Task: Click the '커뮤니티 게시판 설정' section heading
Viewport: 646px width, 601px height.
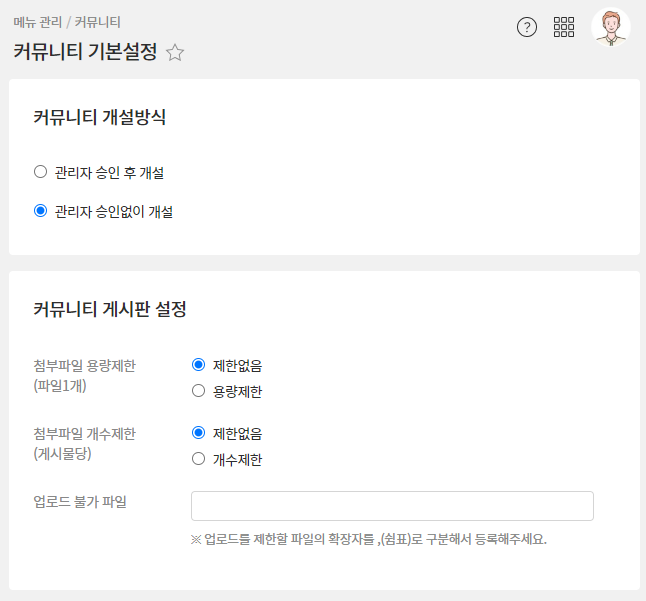Action: (x=110, y=309)
